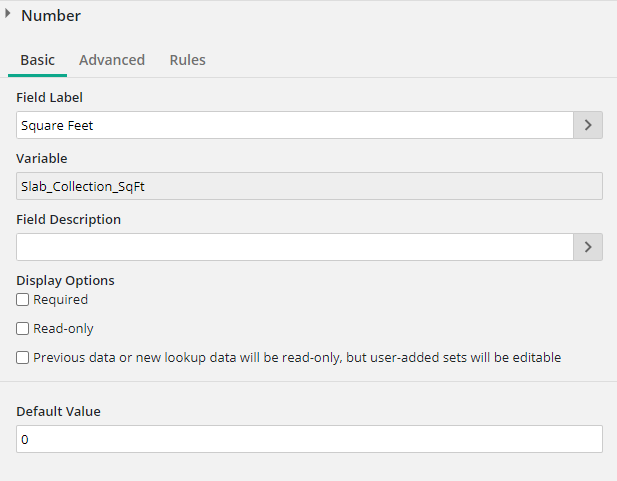Click the Square Feet field label input
The width and height of the screenshot is (617, 481).
[x=294, y=125]
